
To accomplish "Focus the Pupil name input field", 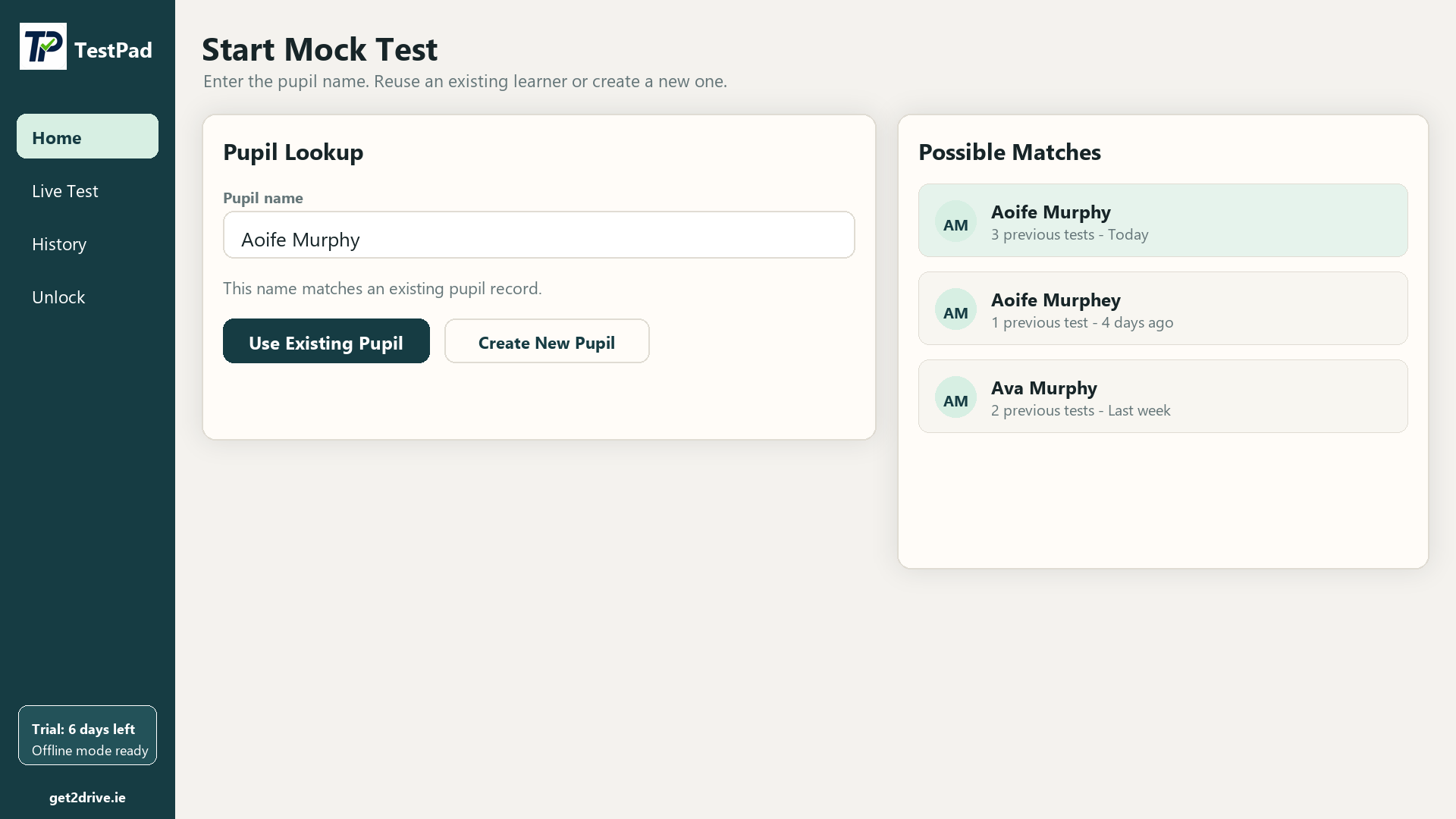I will [x=539, y=235].
